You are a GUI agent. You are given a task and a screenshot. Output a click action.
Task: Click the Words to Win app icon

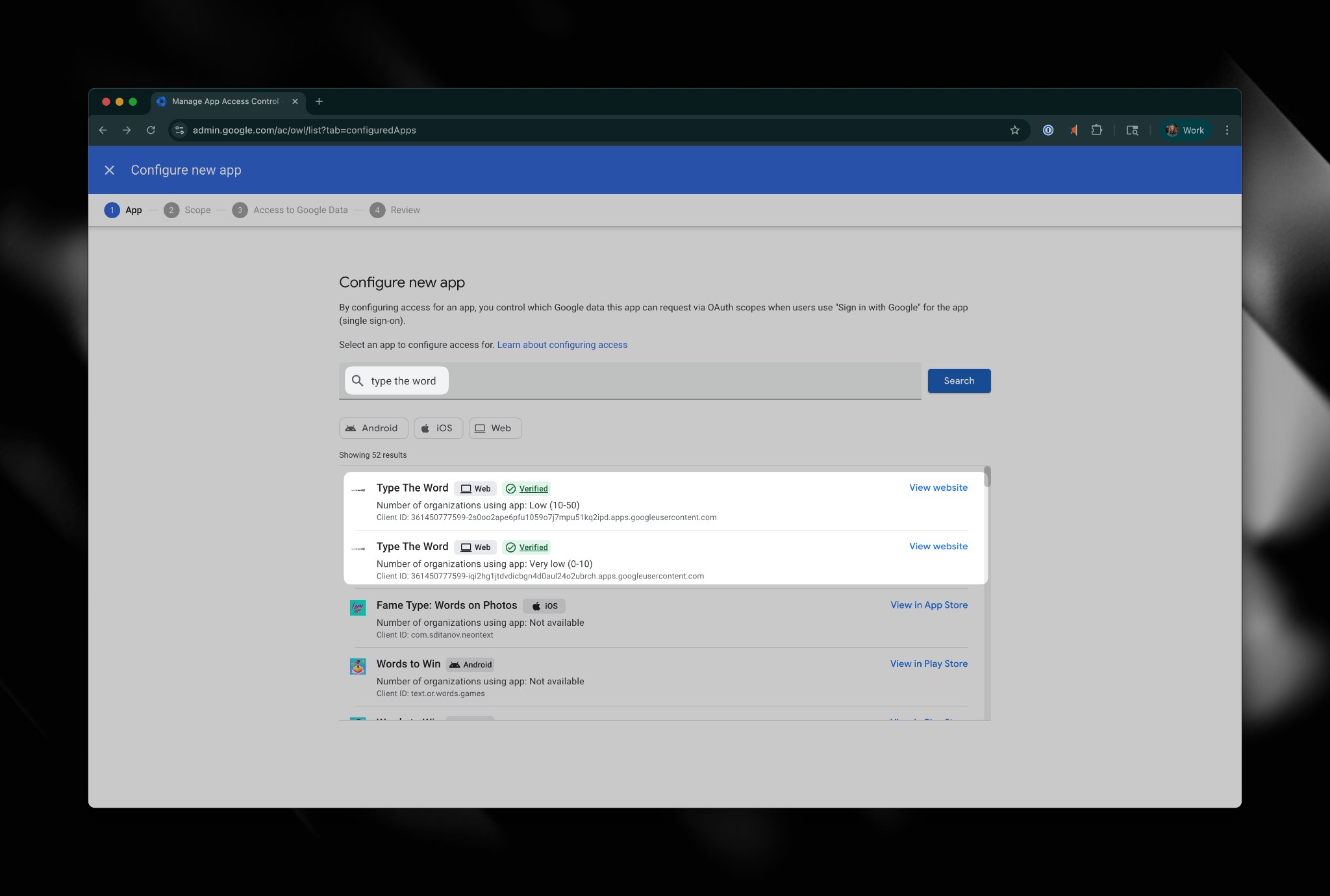point(358,667)
